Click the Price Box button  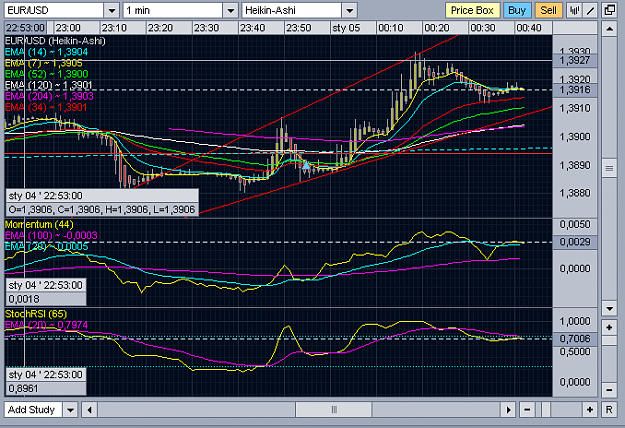472,10
